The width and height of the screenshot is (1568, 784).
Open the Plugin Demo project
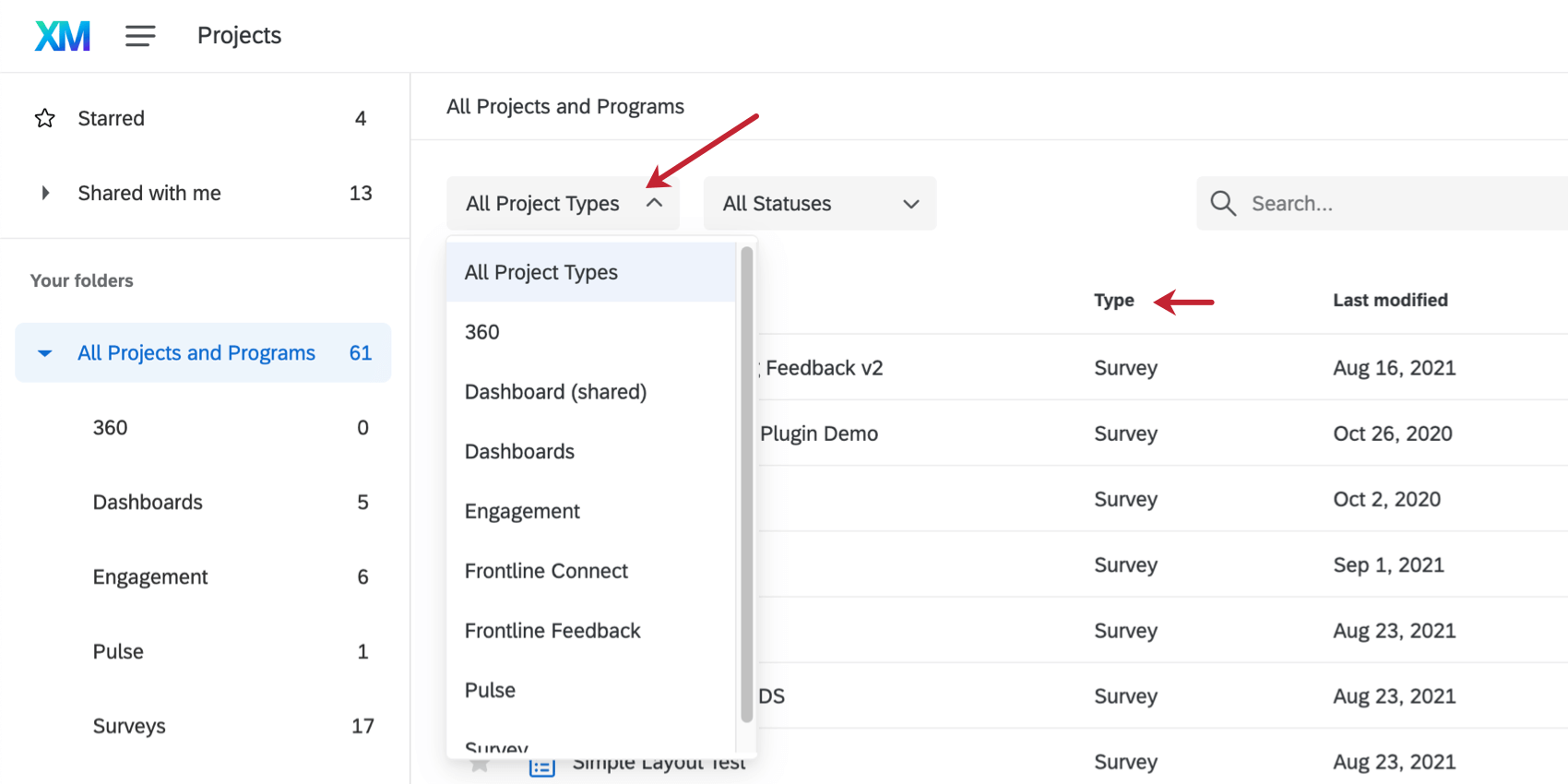[x=818, y=434]
